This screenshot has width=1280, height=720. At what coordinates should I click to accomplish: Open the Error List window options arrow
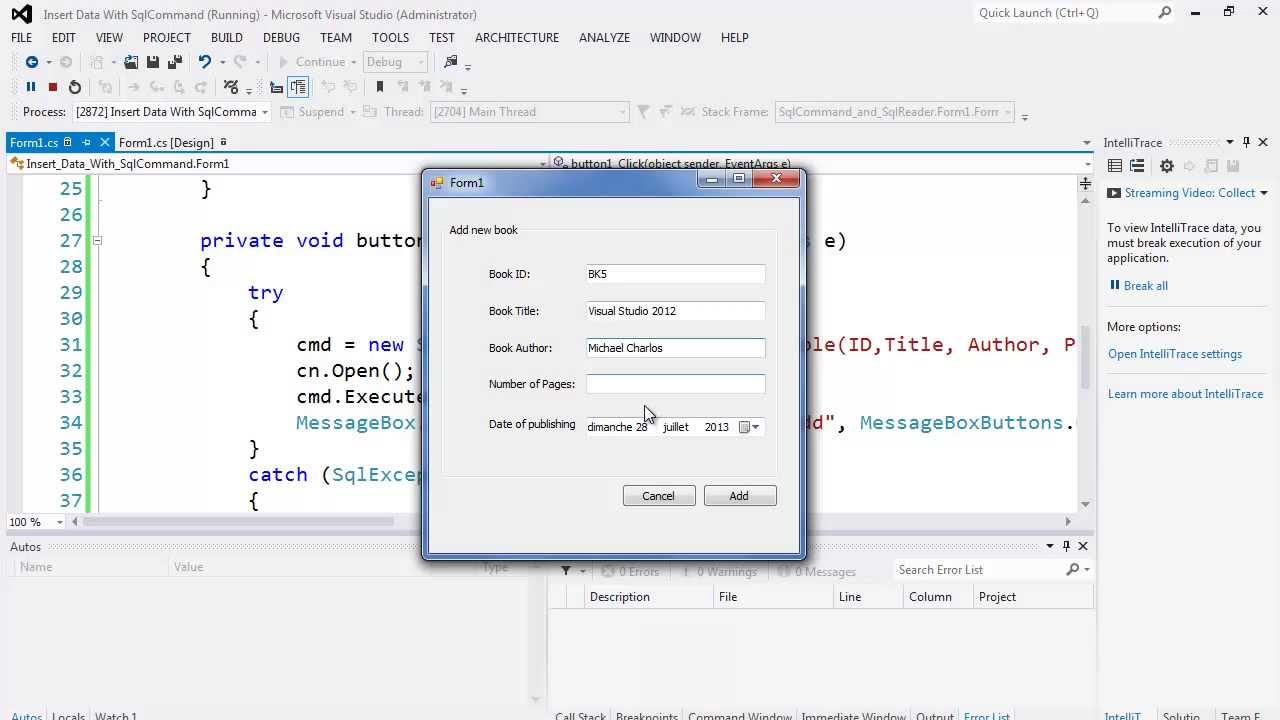pyautogui.click(x=1050, y=546)
